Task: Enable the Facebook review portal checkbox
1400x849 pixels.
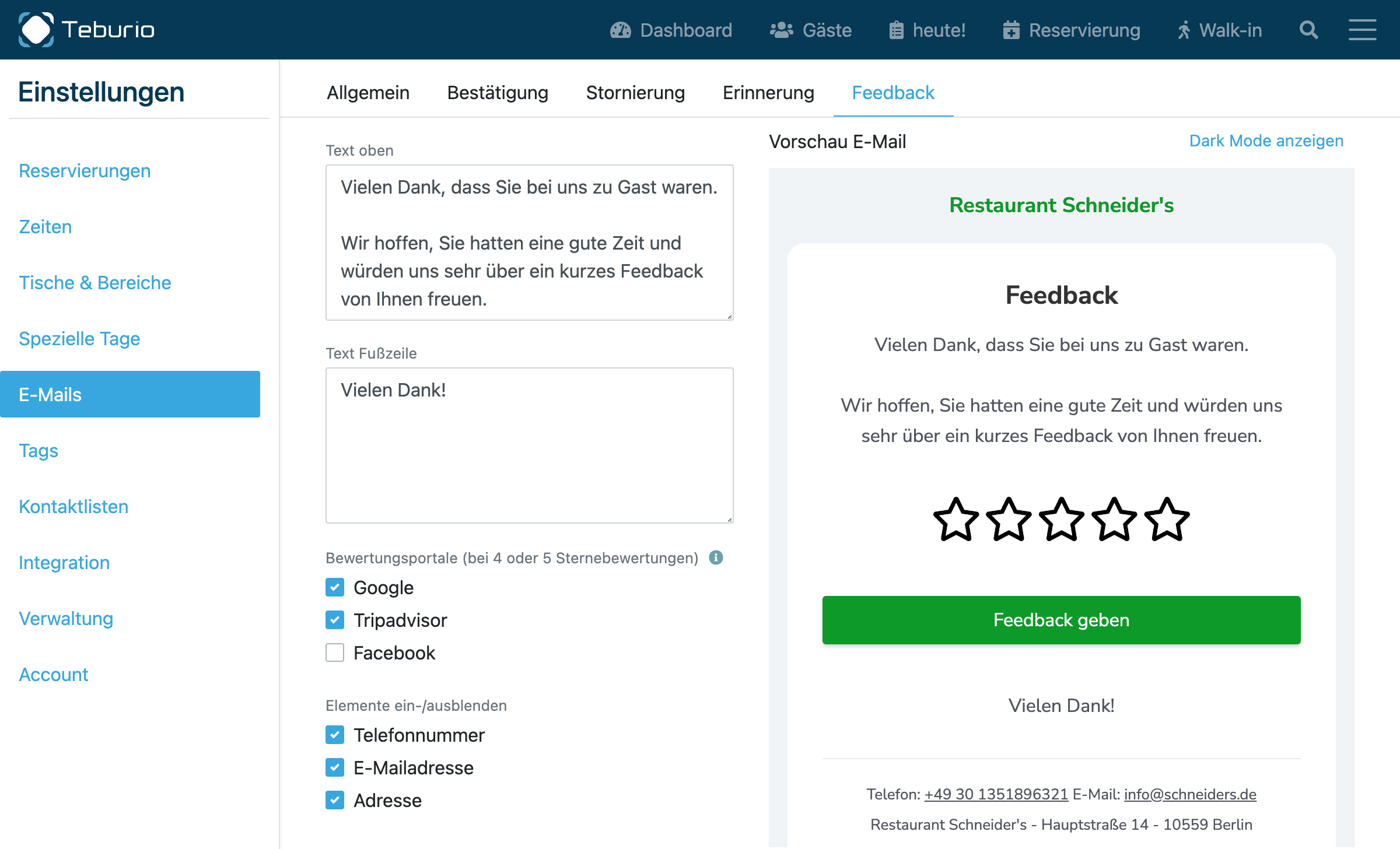Action: point(334,652)
